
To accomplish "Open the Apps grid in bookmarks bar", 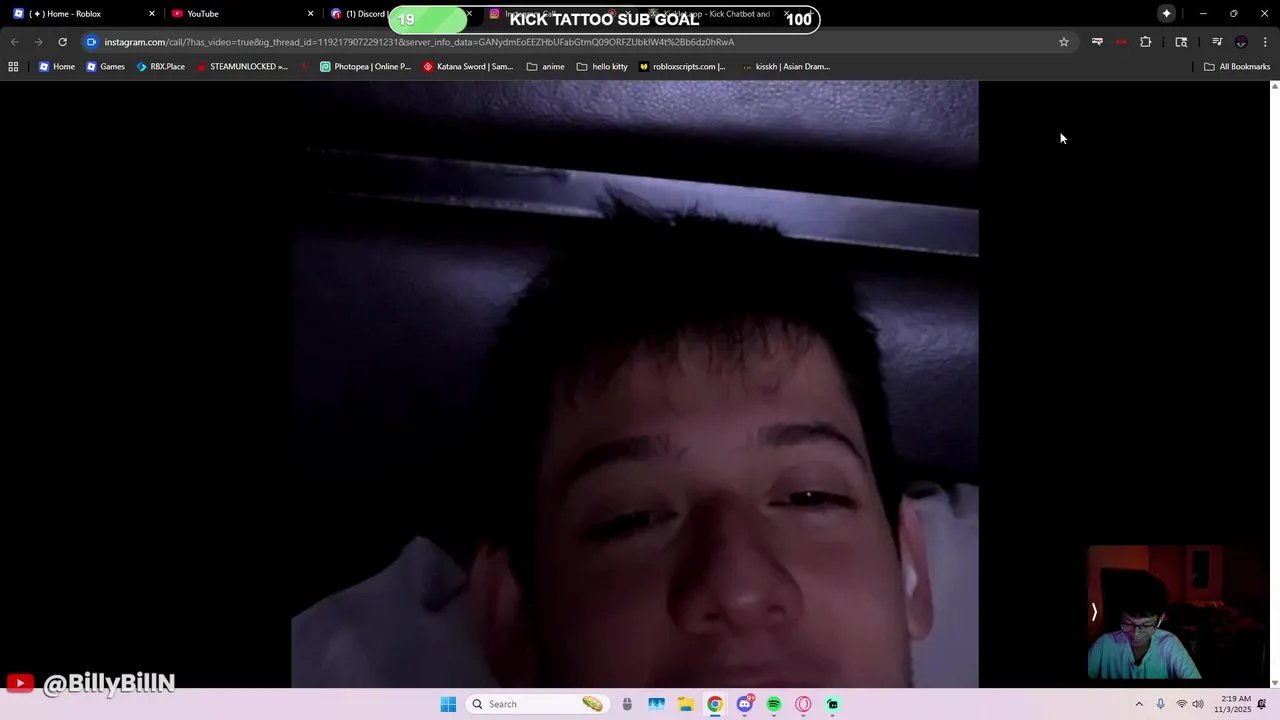I will (x=13, y=67).
